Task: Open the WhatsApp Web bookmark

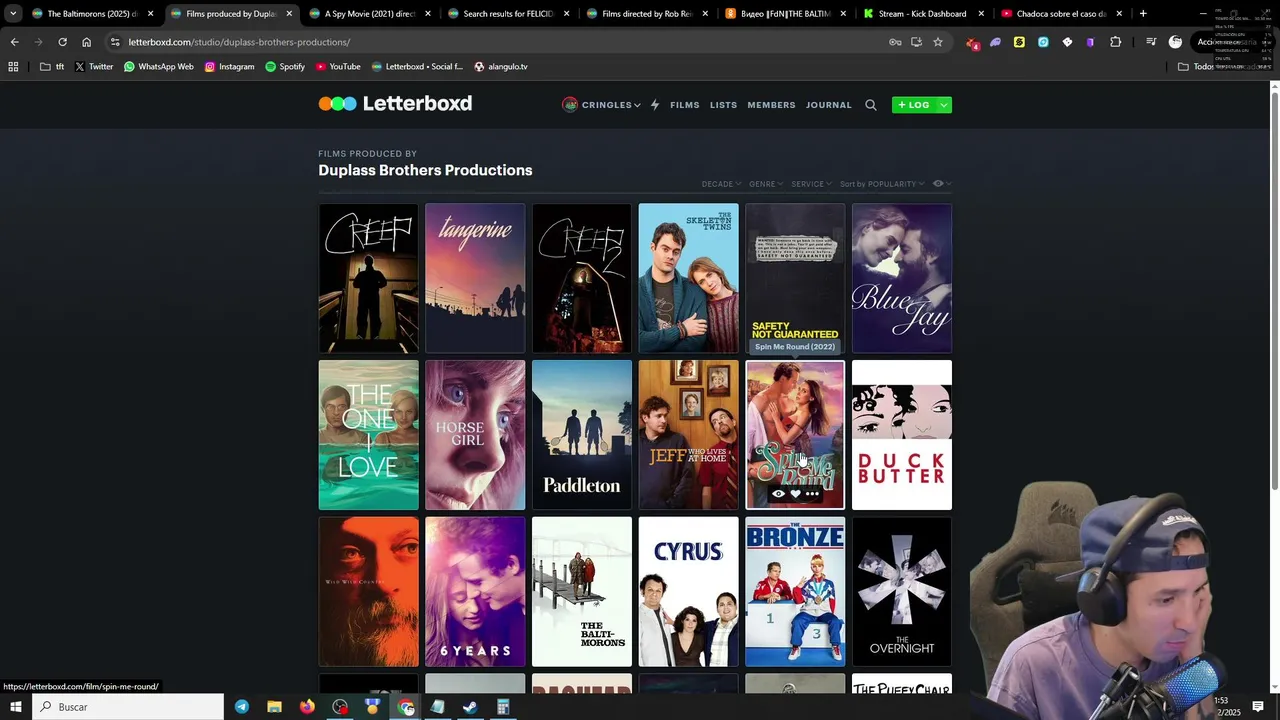Action: (x=159, y=67)
